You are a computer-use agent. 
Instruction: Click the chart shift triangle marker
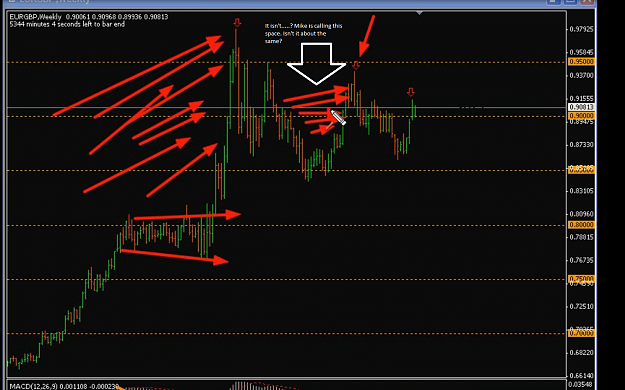pyautogui.click(x=419, y=13)
